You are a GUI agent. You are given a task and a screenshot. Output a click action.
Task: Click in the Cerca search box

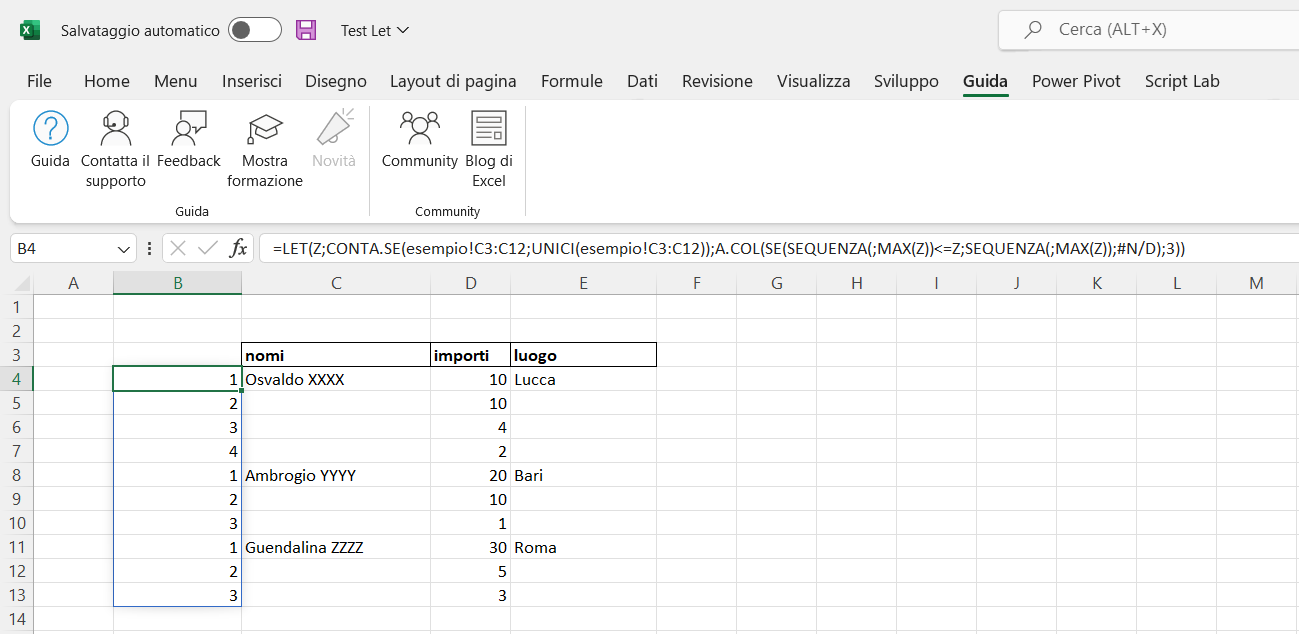pos(1150,30)
